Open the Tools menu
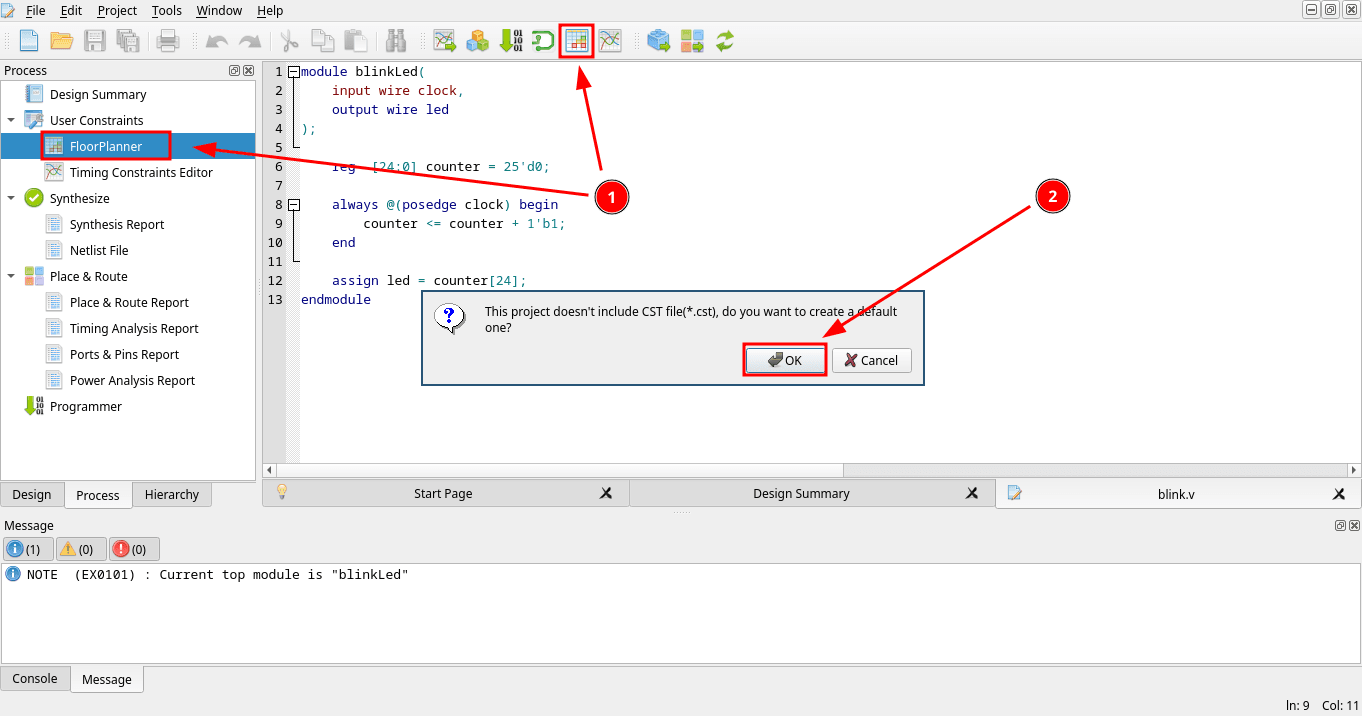Viewport: 1362px width, 716px height. (x=167, y=10)
